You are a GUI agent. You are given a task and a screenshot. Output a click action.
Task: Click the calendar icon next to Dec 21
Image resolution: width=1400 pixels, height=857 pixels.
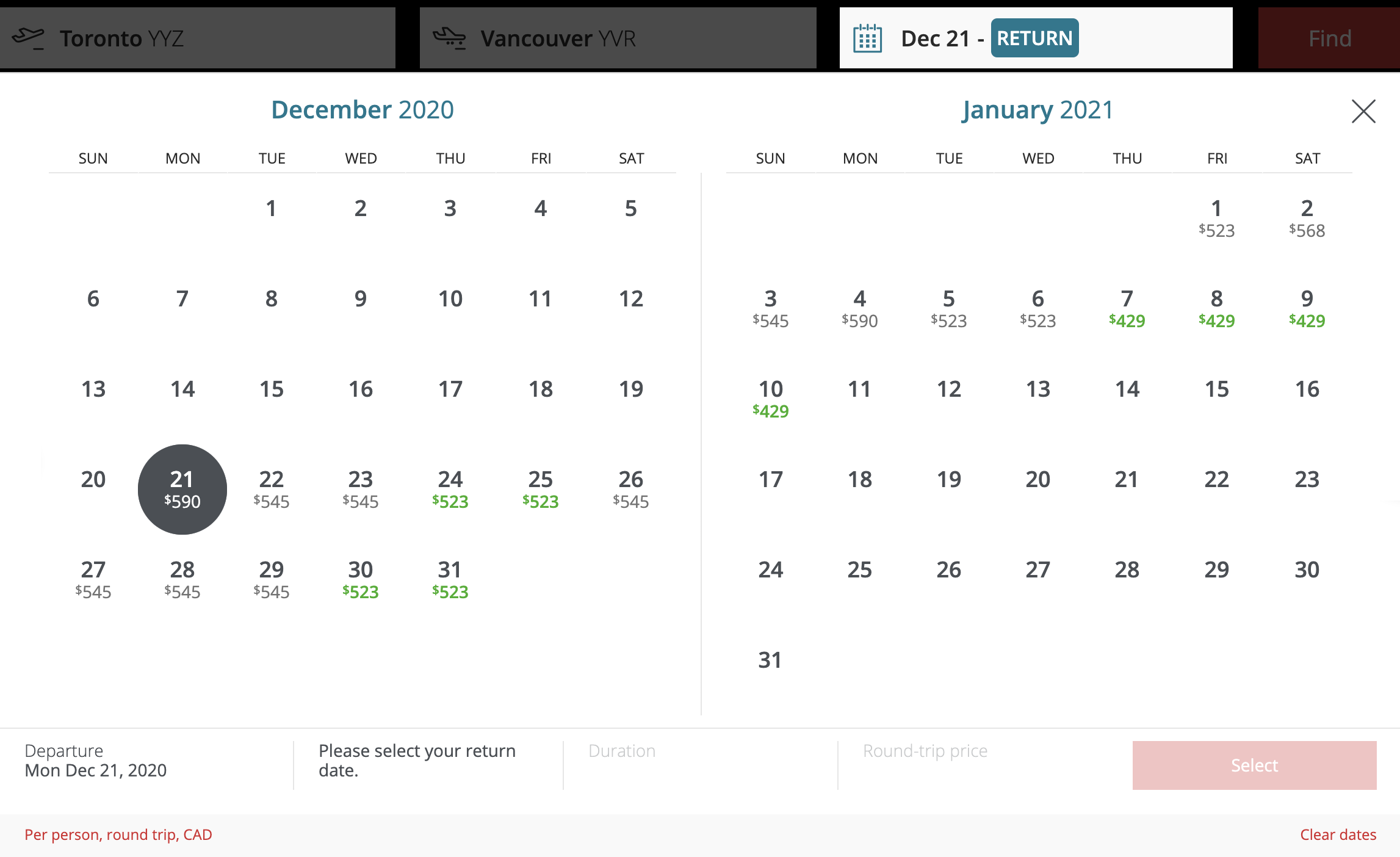coord(867,38)
